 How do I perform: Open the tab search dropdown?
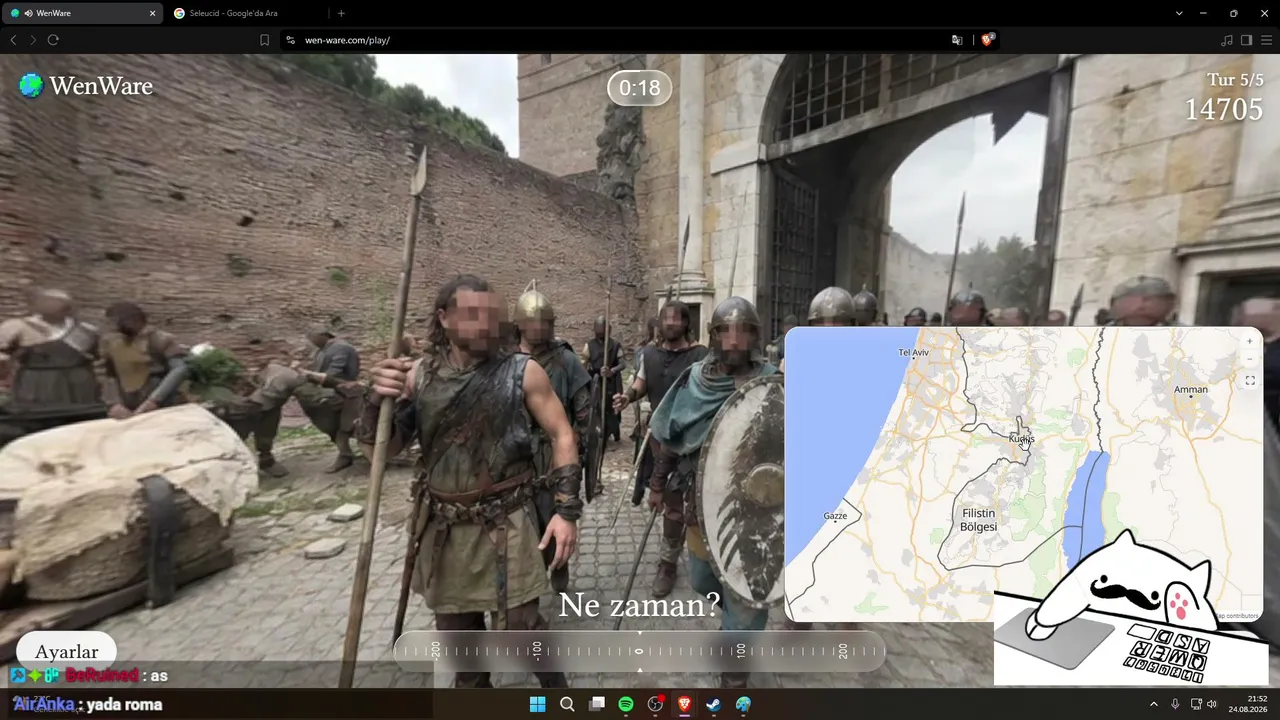[1179, 13]
